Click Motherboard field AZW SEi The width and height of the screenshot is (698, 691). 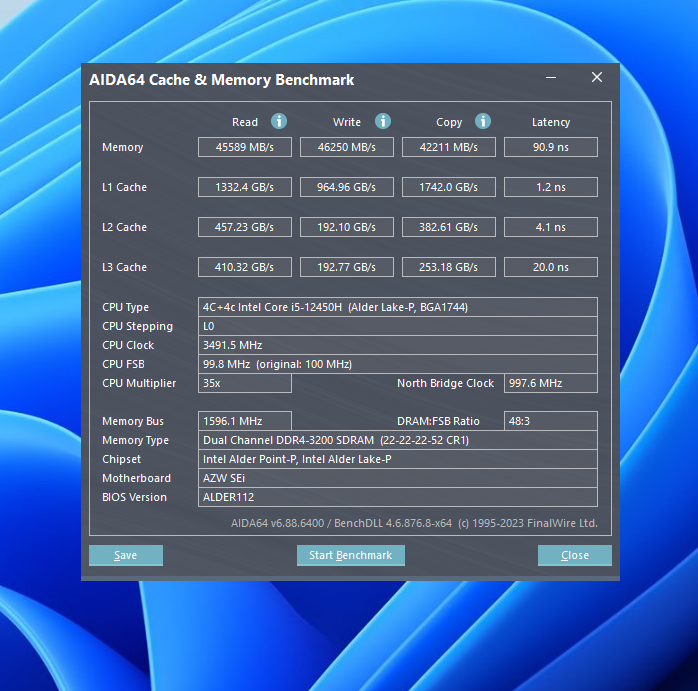tap(398, 478)
